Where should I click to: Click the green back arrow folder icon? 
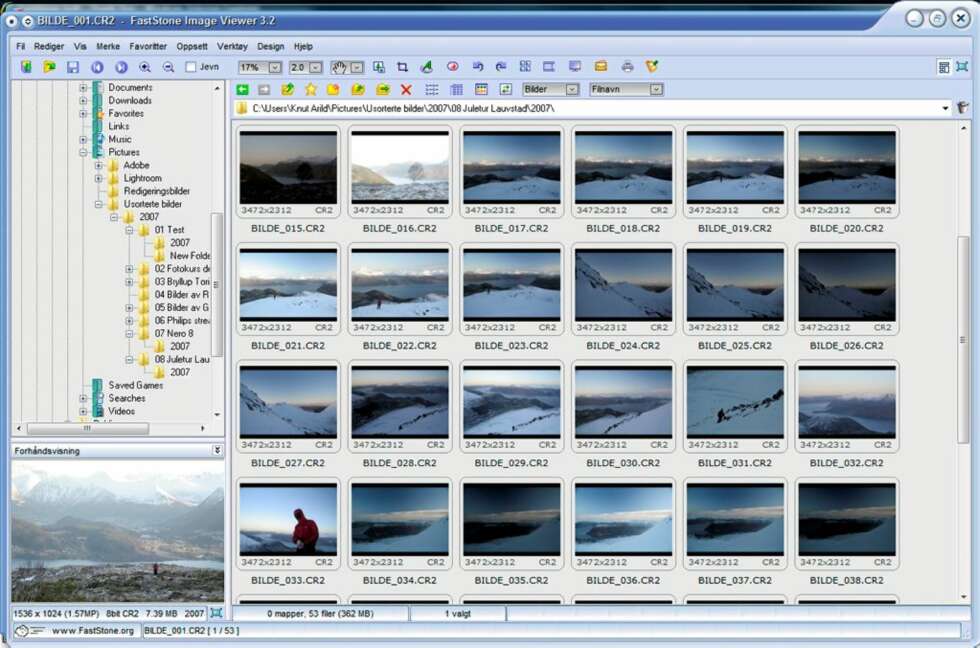(242, 90)
